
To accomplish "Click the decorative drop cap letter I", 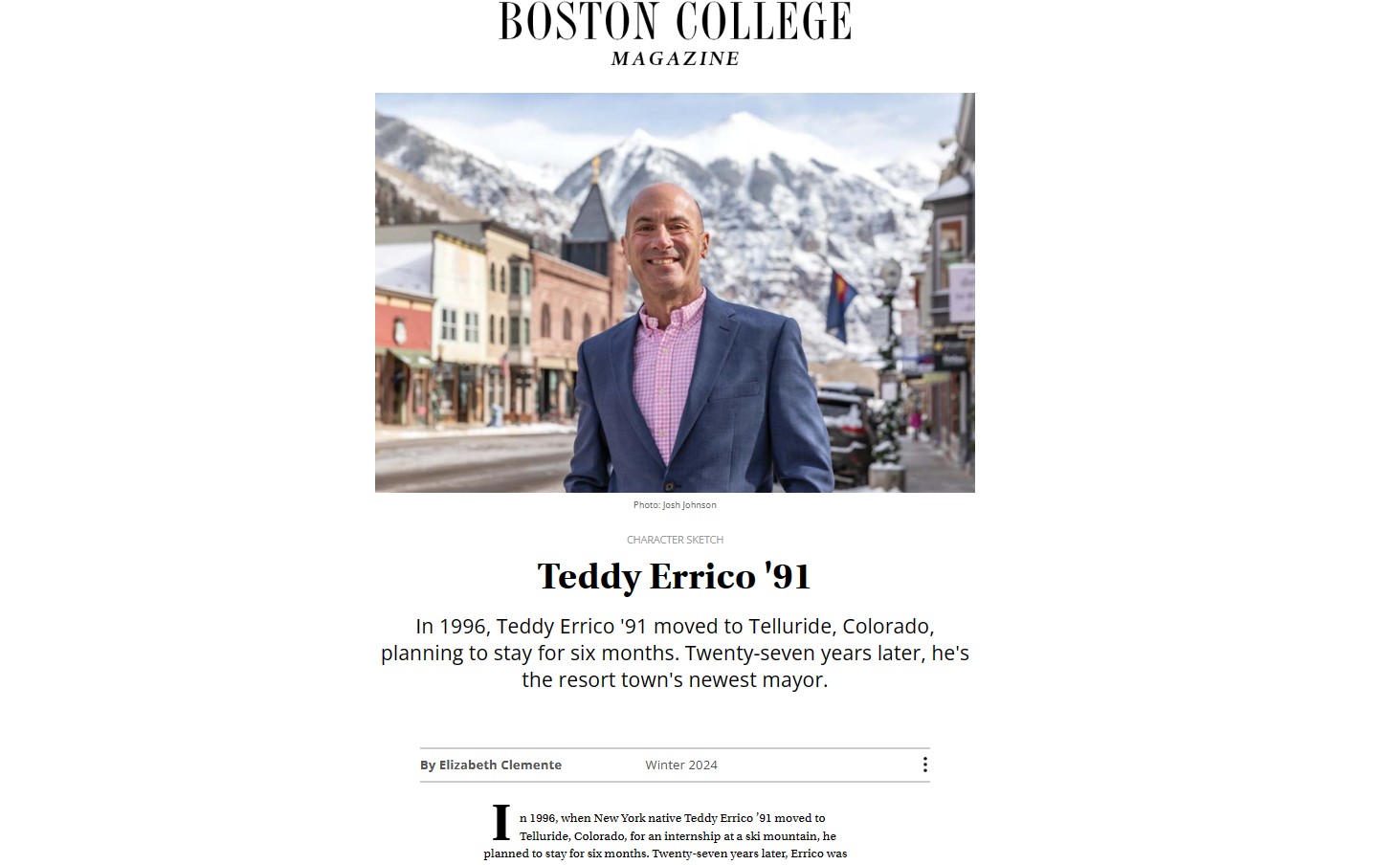I will [500, 824].
